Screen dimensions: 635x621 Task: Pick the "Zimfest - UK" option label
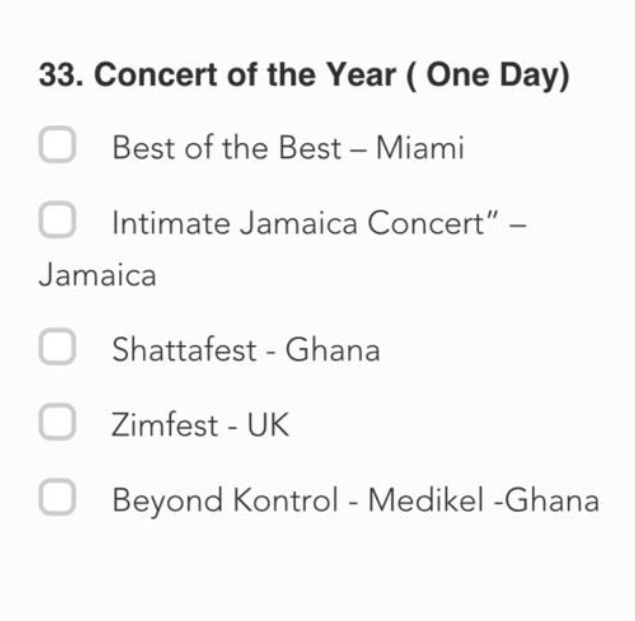click(x=200, y=425)
